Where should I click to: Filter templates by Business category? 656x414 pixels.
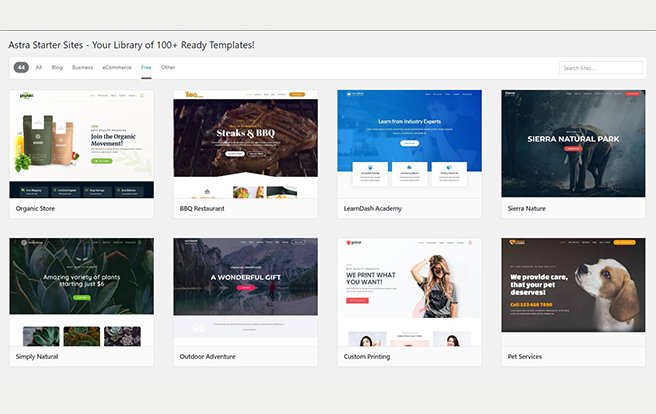[x=82, y=68]
